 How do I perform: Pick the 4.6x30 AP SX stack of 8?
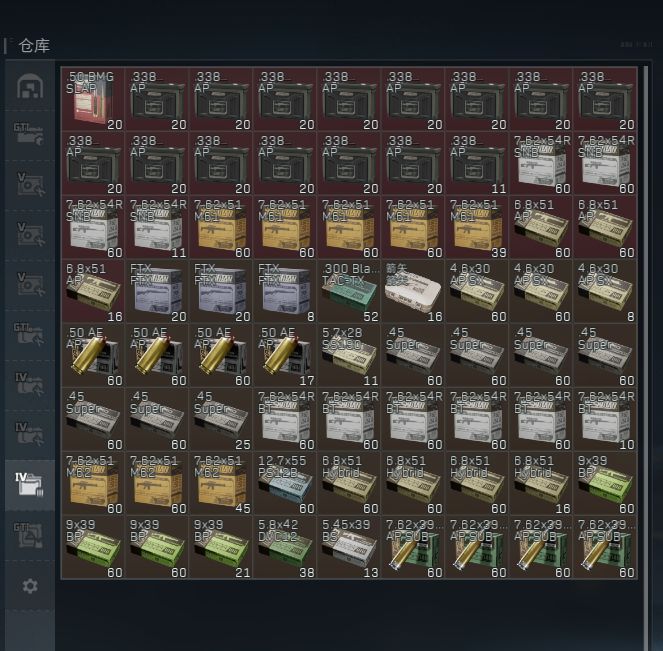605,291
